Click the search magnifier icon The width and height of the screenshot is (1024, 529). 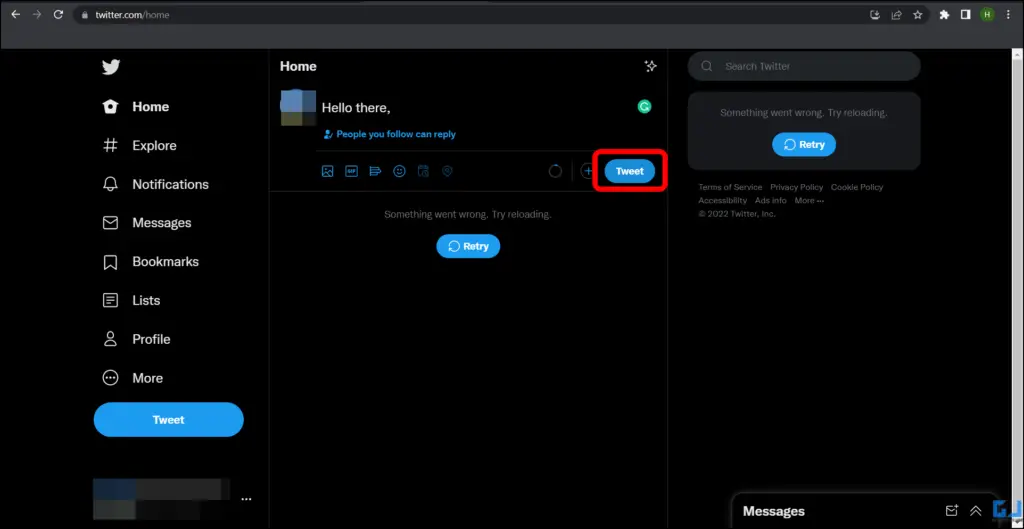click(x=707, y=66)
